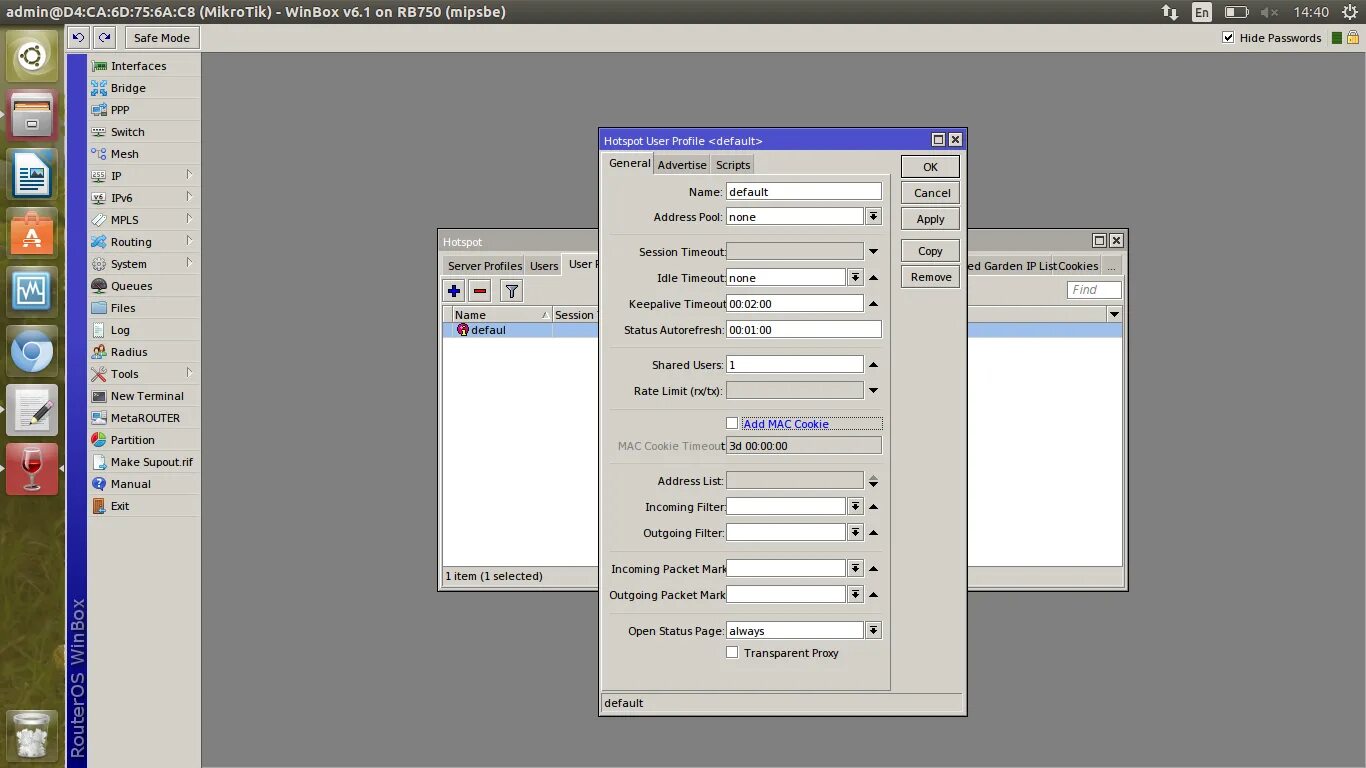Click the Make Supout.rif icon

pyautogui.click(x=99, y=462)
